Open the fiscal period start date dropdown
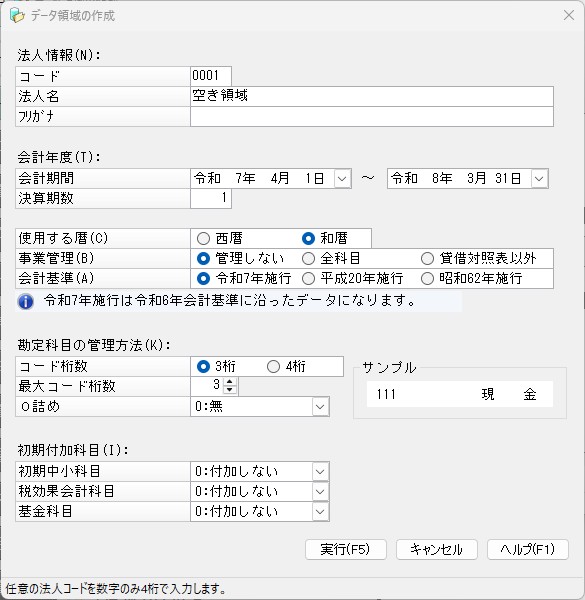Viewport: 585px width, 600px height. point(342,179)
